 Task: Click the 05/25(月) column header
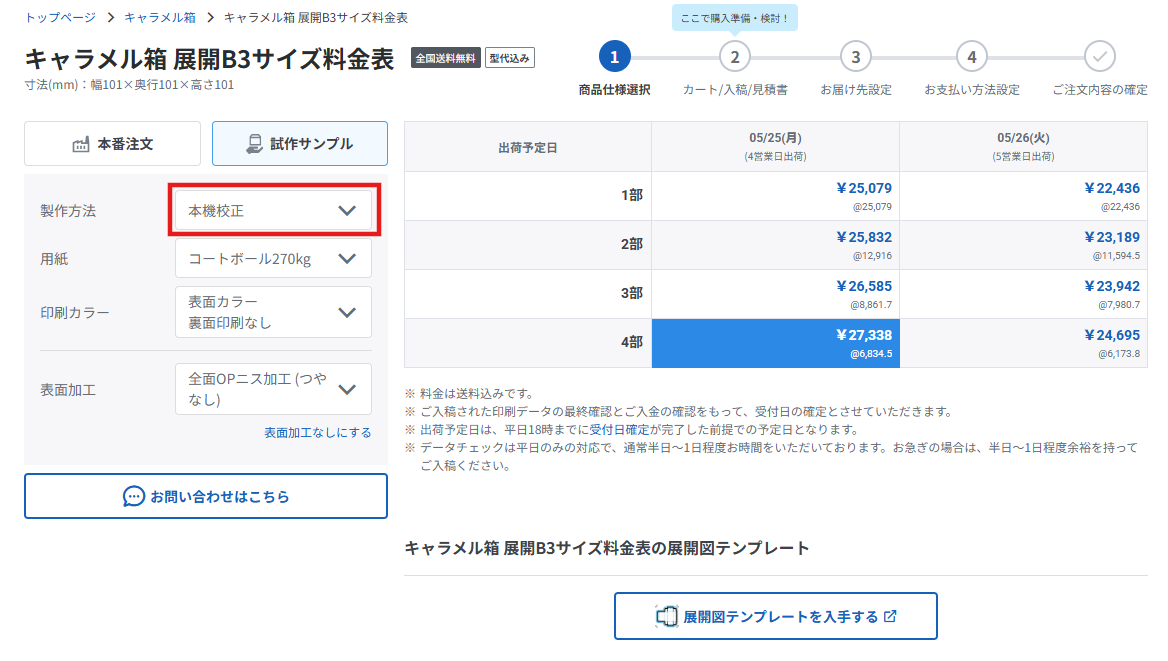coord(775,147)
